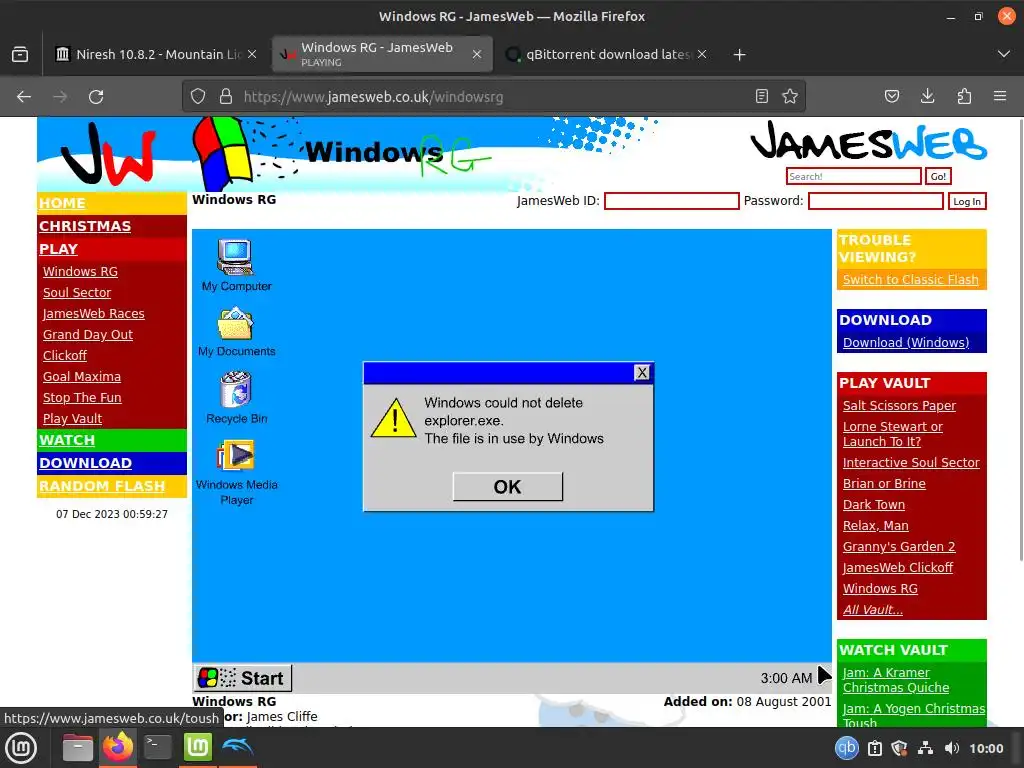Click the JamesWeb logo banner
1024x768 pixels.
869,141
